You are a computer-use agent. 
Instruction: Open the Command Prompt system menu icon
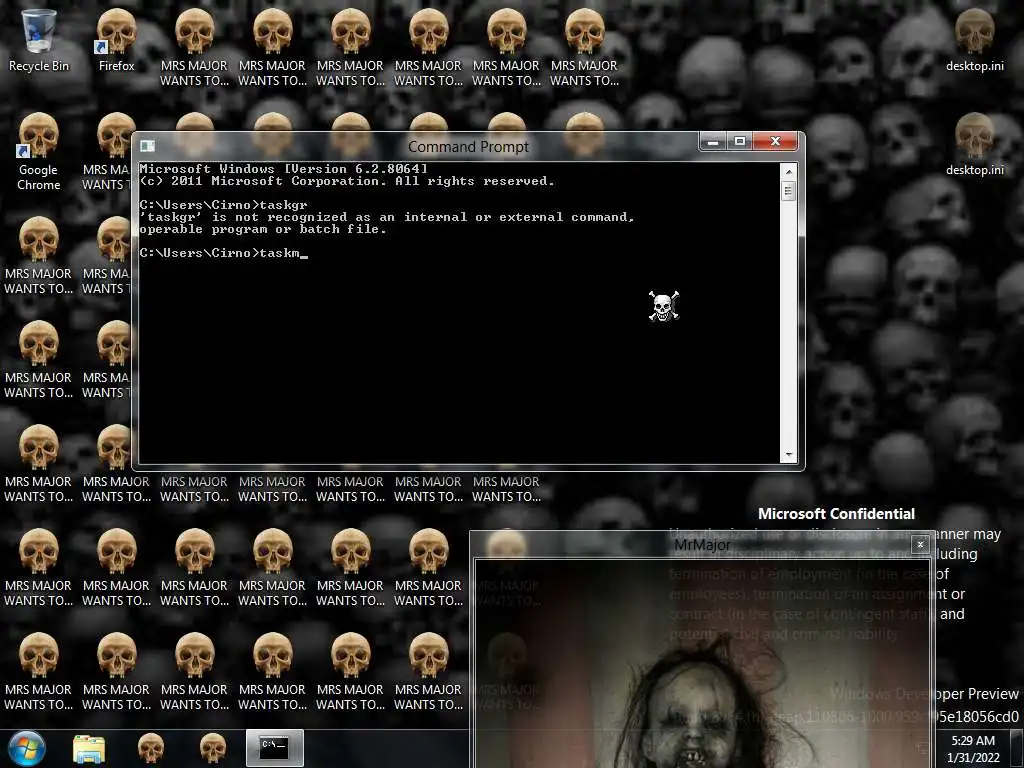point(148,146)
